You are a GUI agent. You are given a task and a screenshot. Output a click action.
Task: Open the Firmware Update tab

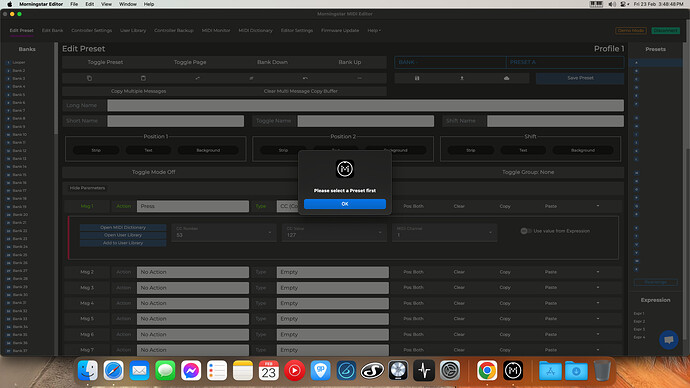pyautogui.click(x=340, y=30)
